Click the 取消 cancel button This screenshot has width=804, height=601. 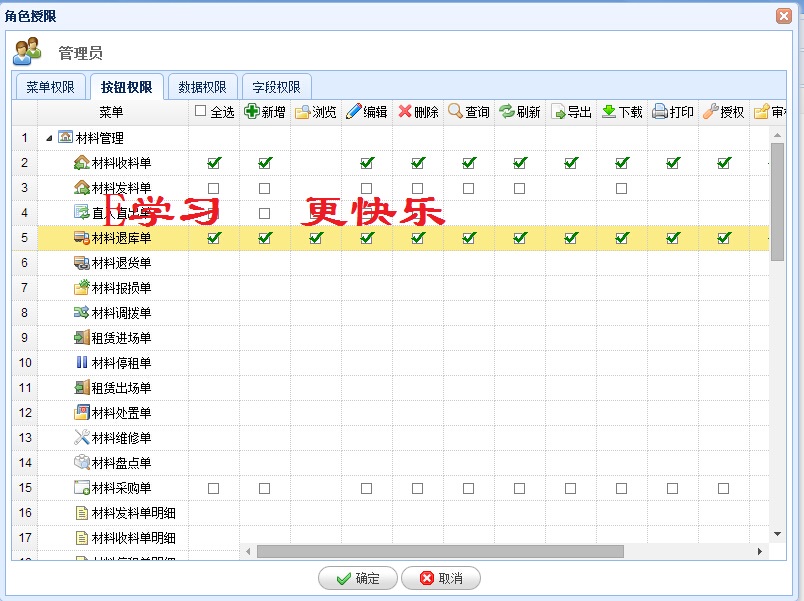coord(440,578)
